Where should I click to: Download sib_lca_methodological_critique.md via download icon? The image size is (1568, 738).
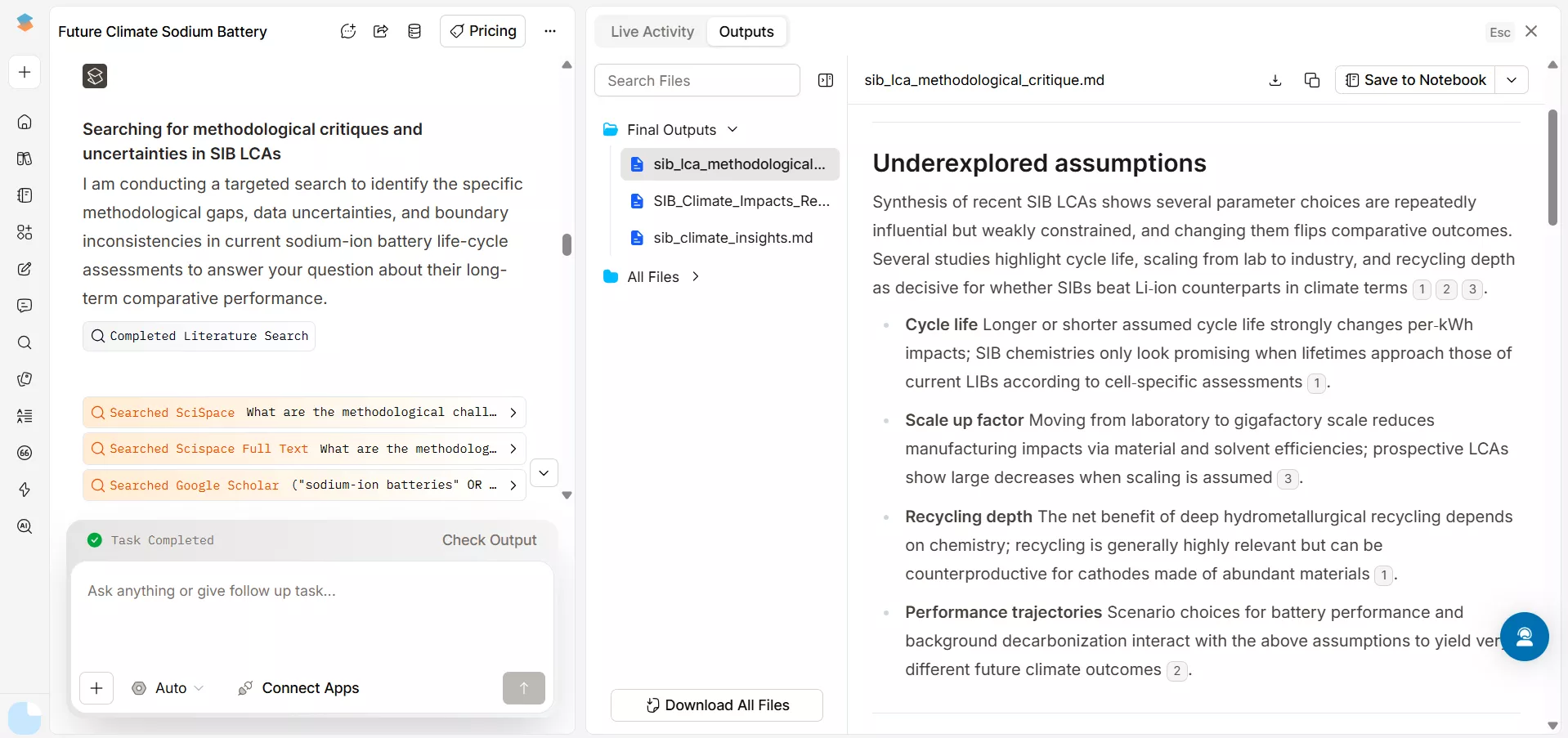click(x=1275, y=80)
